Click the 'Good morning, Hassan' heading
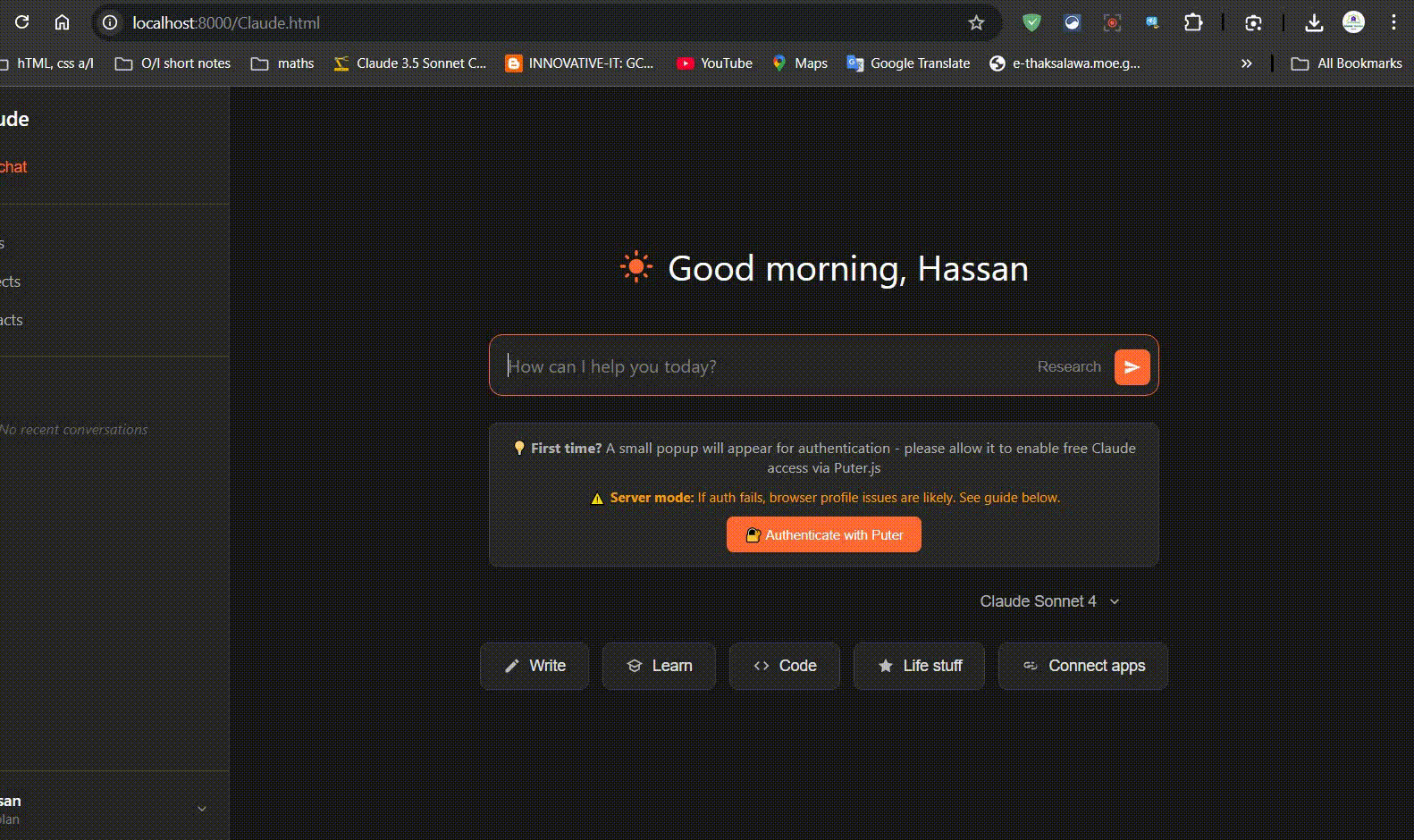 [848, 268]
